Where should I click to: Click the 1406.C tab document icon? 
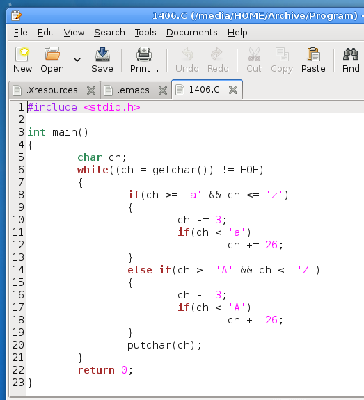[x=180, y=89]
